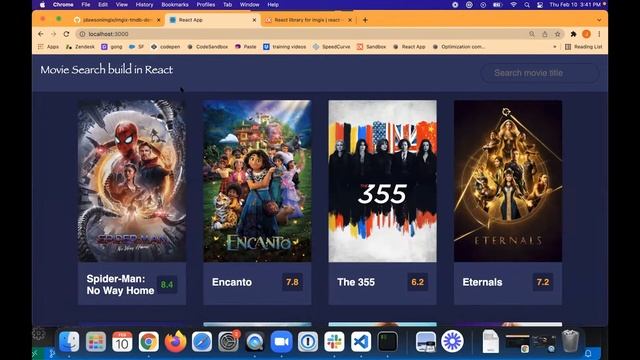Viewport: 640px width, 360px height.
Task: Switch to the GitHub imgix tmdb tab
Action: (117, 20)
